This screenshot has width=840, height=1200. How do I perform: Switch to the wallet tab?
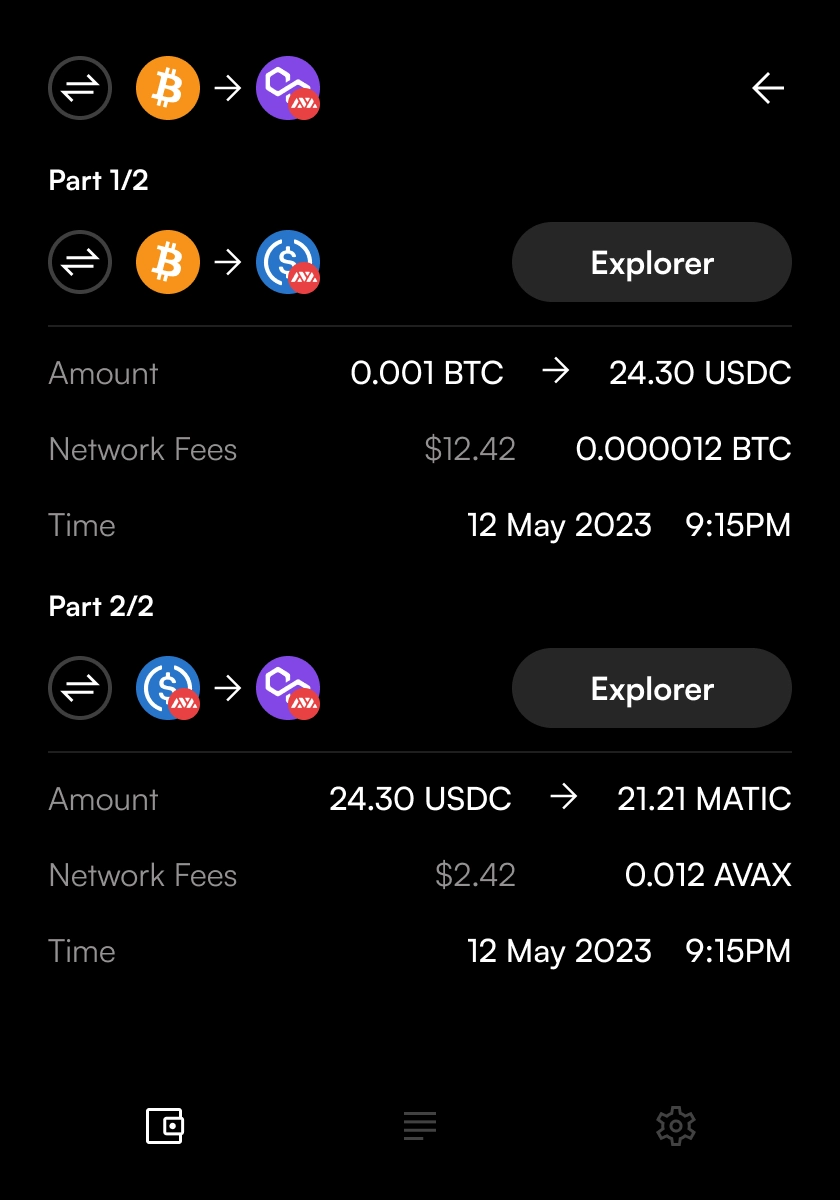coord(165,1126)
